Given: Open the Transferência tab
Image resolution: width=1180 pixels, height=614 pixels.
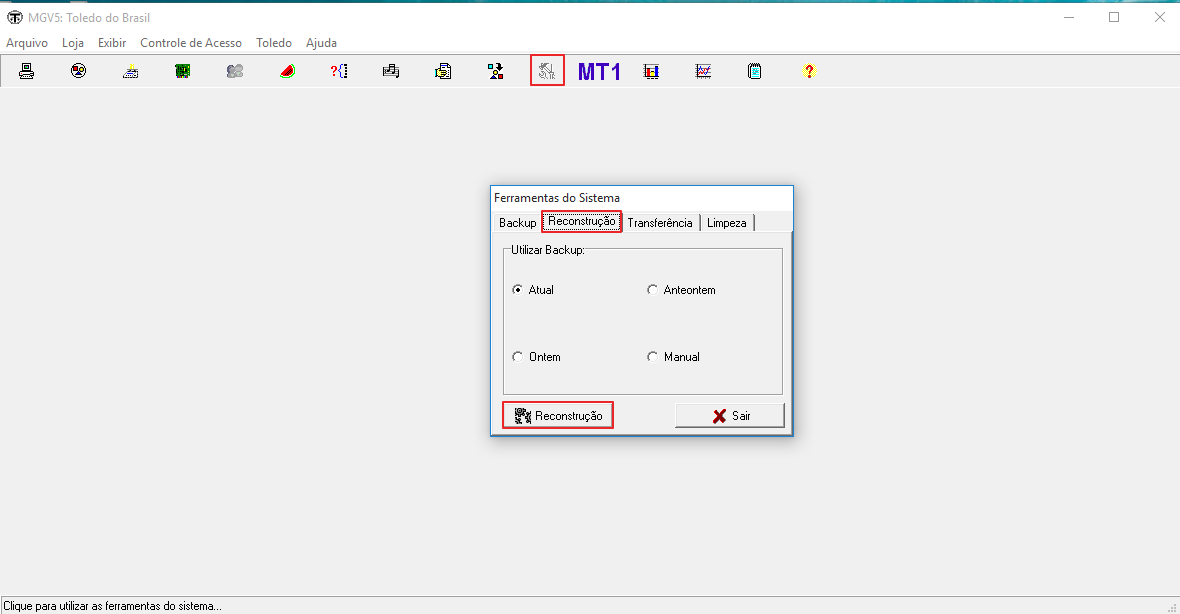Looking at the screenshot, I should pos(659,223).
